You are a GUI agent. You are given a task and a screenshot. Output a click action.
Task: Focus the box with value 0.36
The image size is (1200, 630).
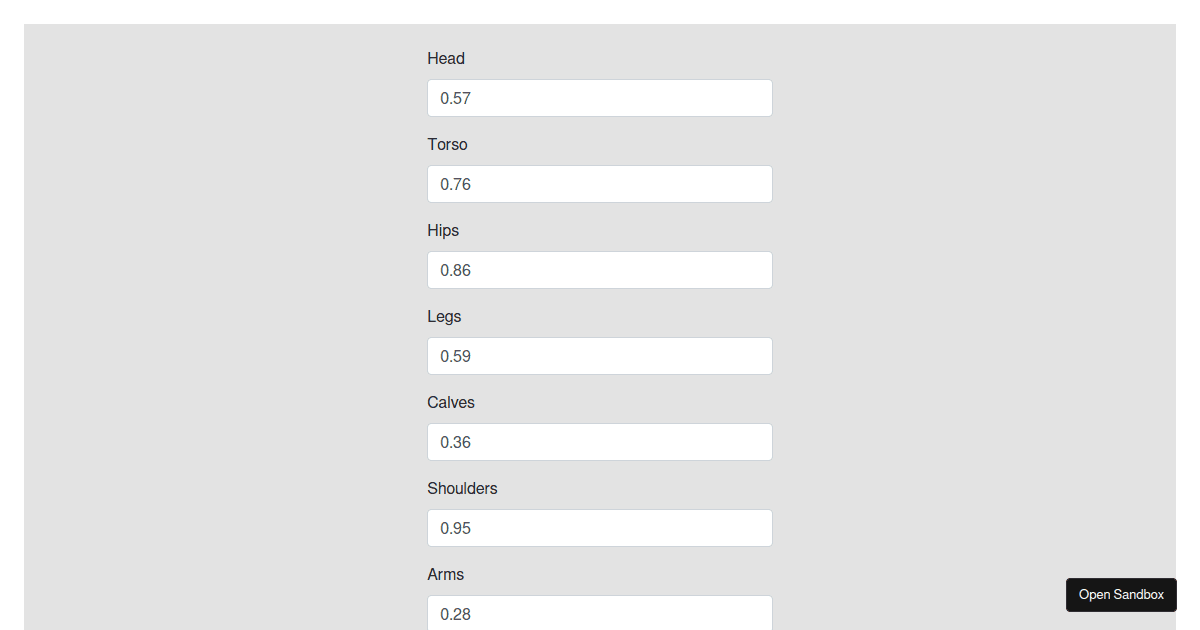coord(600,442)
